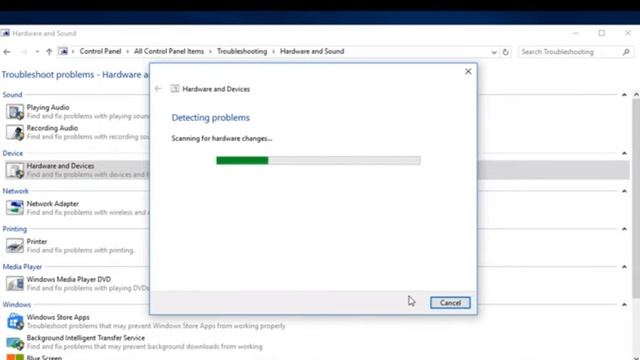The image size is (640, 360).
Task: Click the Detecting problems heading
Action: pyautogui.click(x=211, y=118)
